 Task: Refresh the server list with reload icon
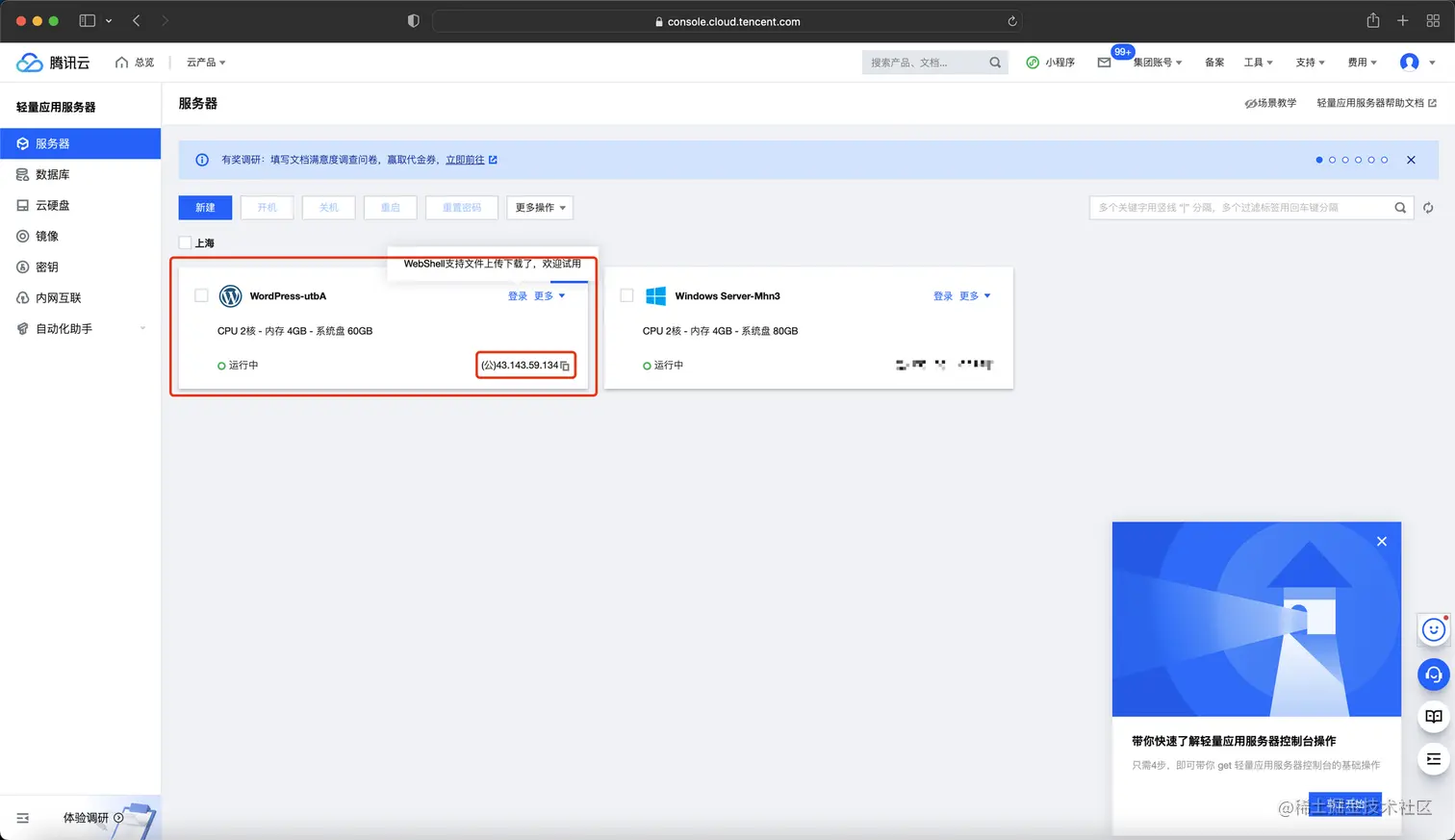(x=1428, y=208)
